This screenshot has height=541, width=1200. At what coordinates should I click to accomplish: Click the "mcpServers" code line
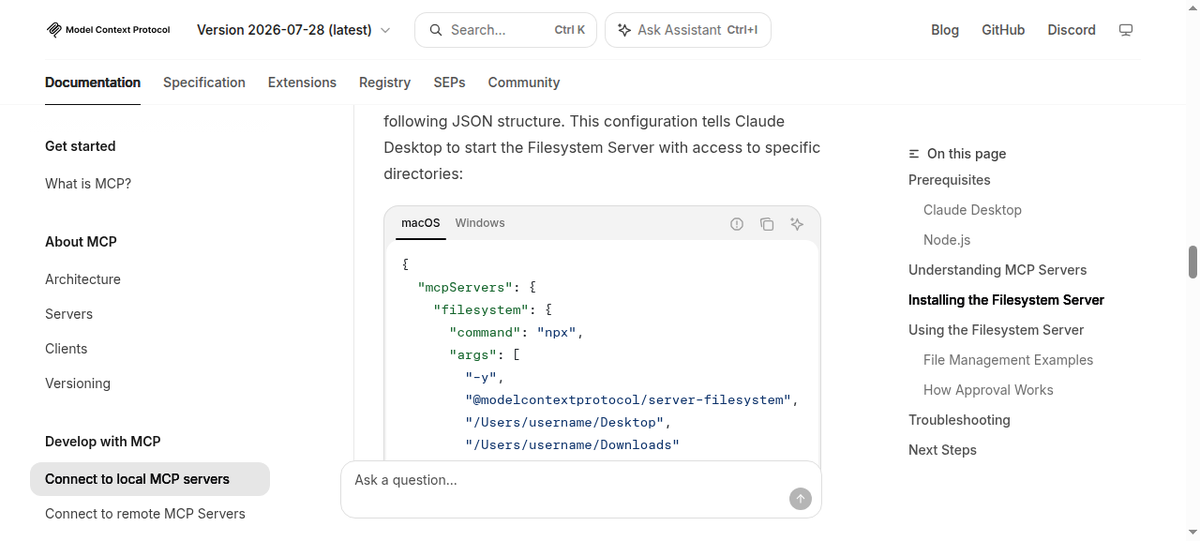[478, 287]
